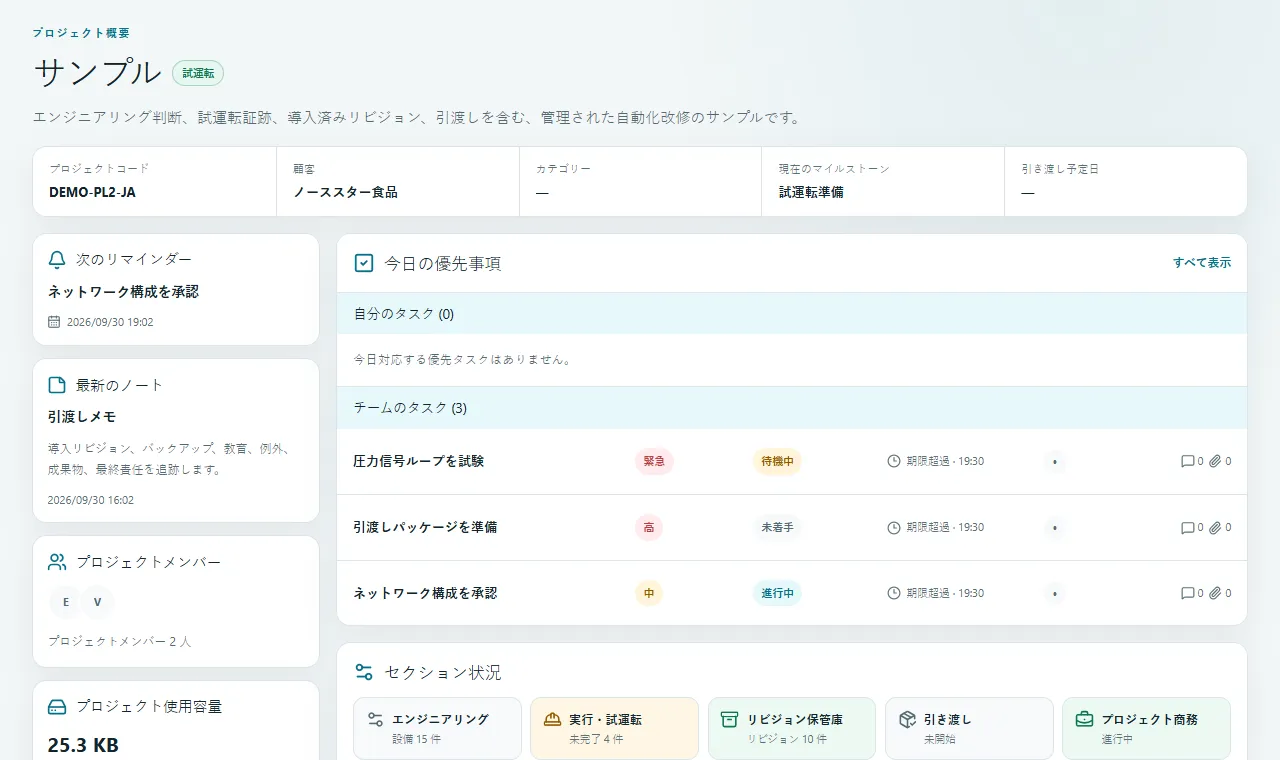The width and height of the screenshot is (1280, 760).
Task: Click the calendar icon next to 2026/09/30 19:02
Action: 54,322
